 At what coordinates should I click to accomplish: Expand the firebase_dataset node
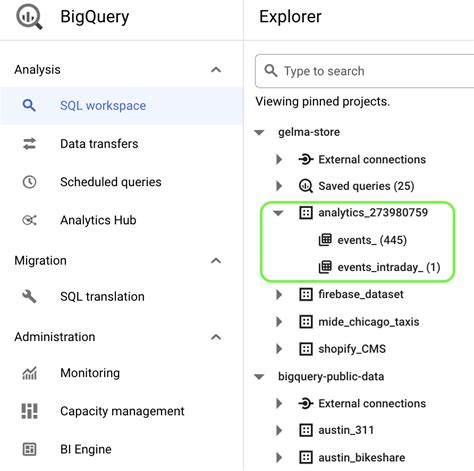(279, 294)
